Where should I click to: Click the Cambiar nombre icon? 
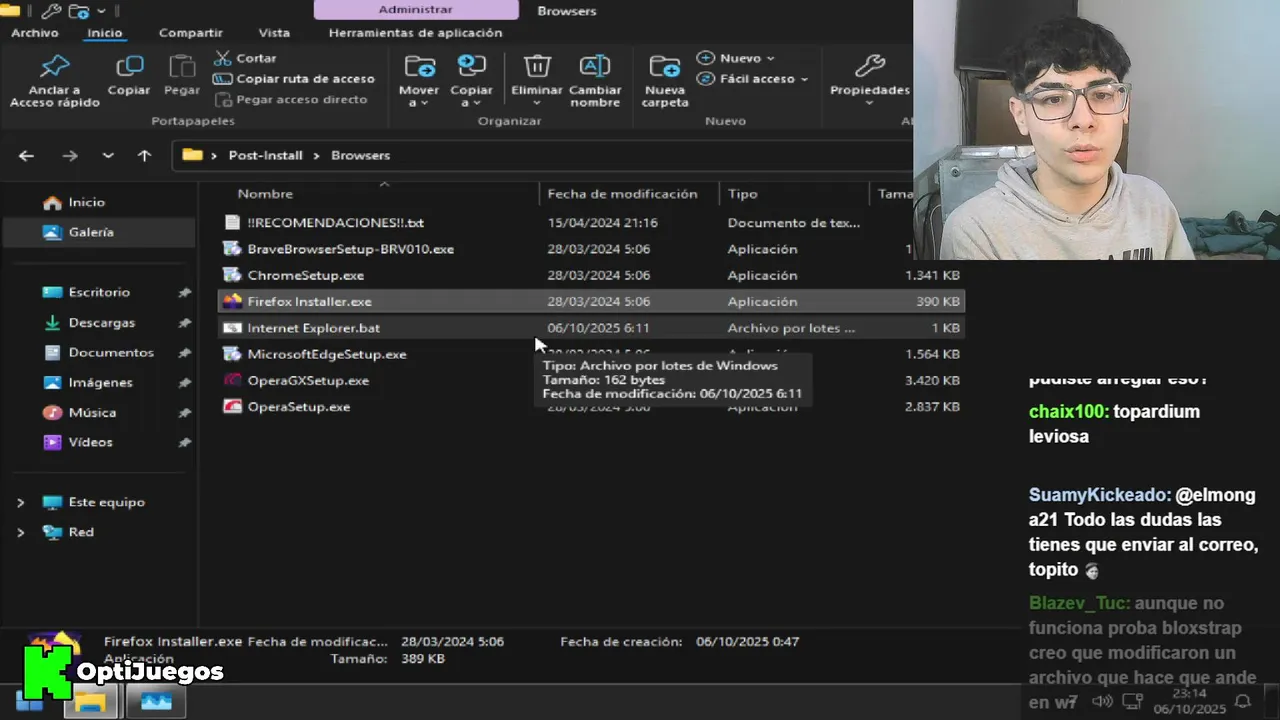click(595, 66)
